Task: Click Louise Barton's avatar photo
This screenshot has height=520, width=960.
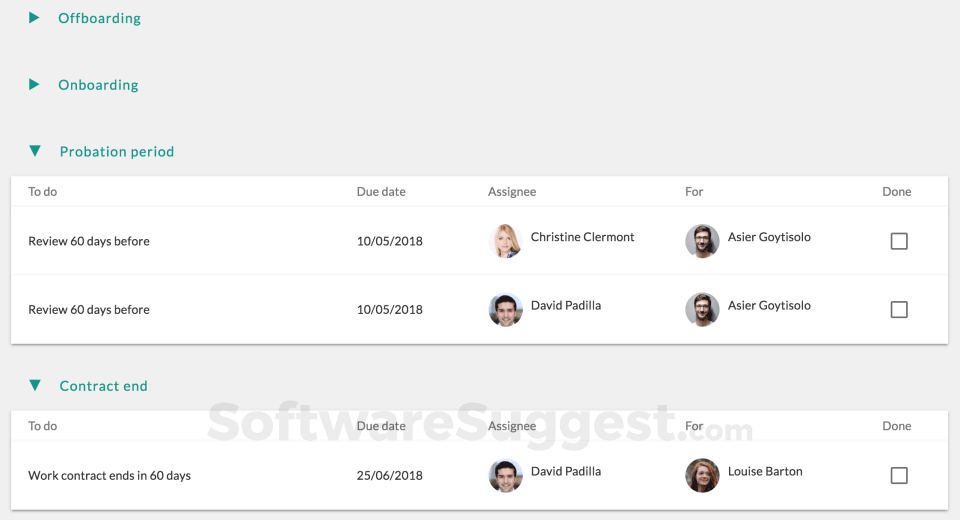Action: [702, 476]
